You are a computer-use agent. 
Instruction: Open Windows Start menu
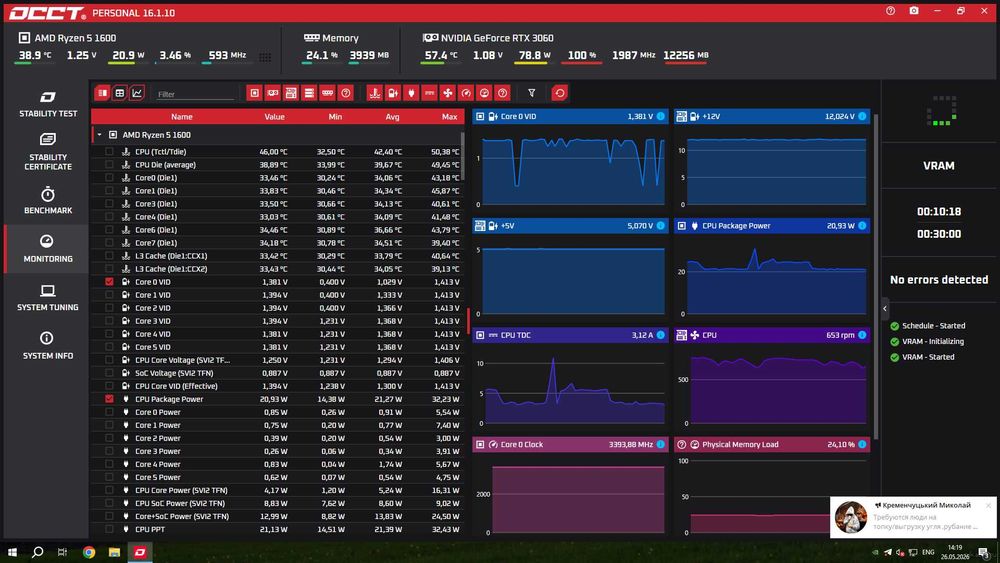(x=12, y=552)
